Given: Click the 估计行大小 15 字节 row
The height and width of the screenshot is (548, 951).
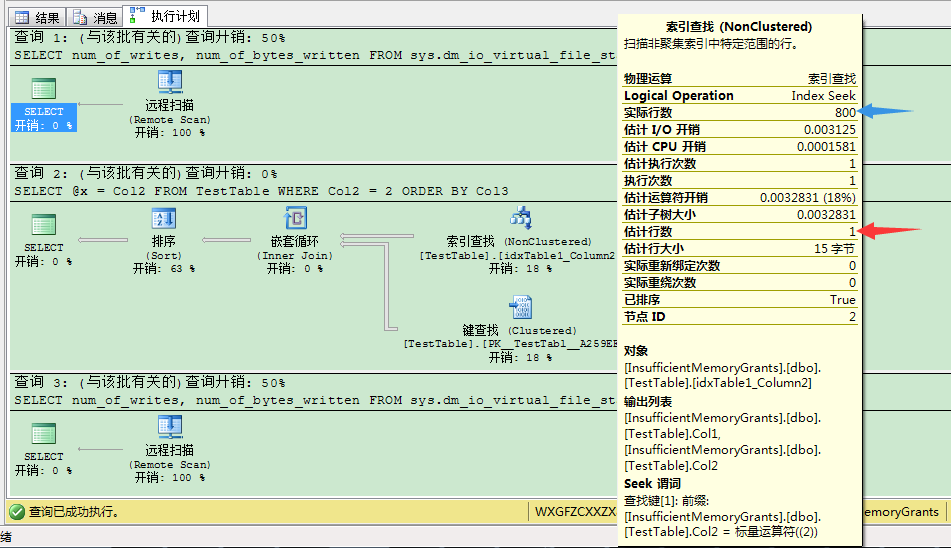Looking at the screenshot, I should click(740, 249).
